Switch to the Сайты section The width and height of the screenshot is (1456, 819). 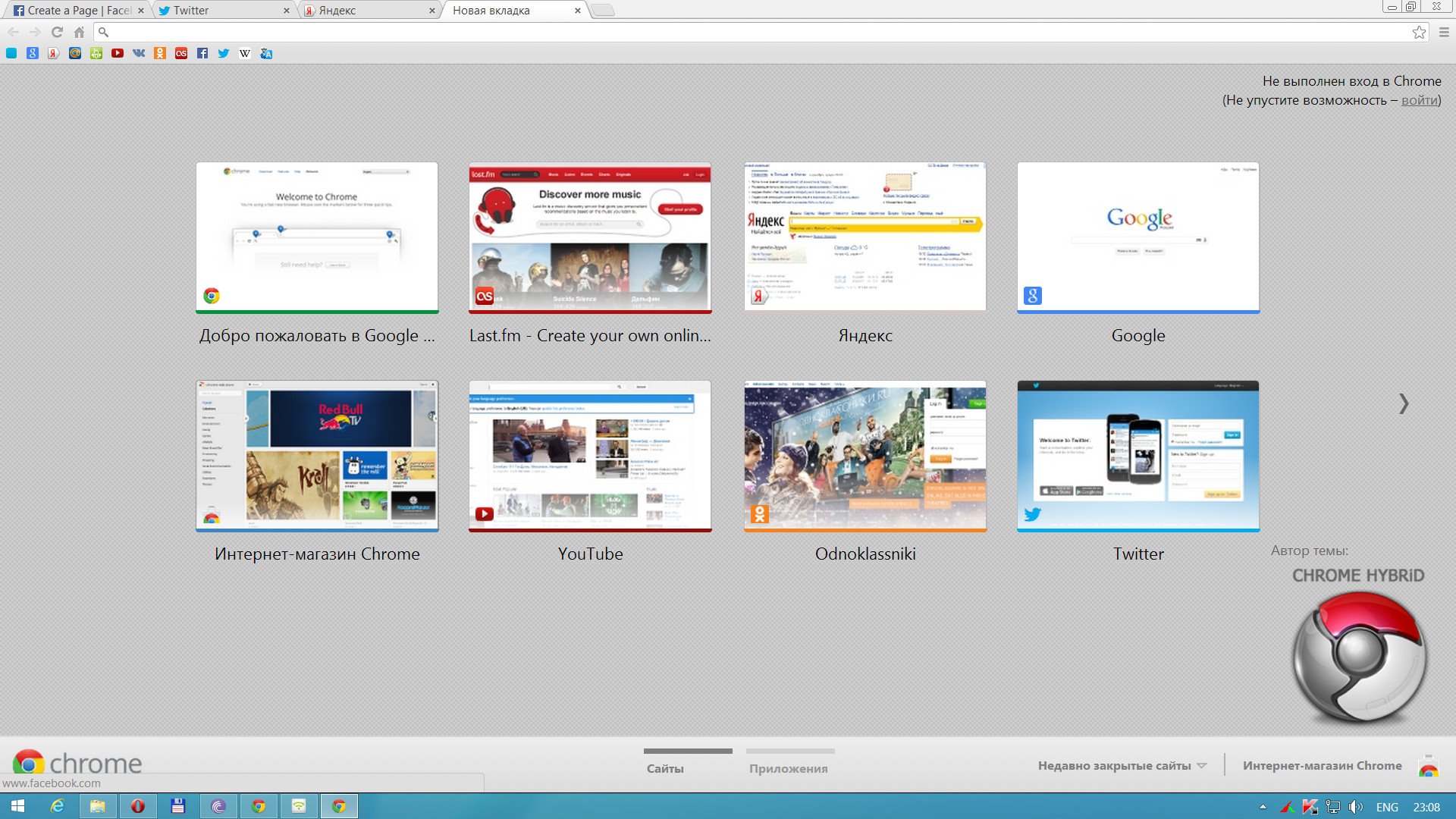click(x=665, y=768)
